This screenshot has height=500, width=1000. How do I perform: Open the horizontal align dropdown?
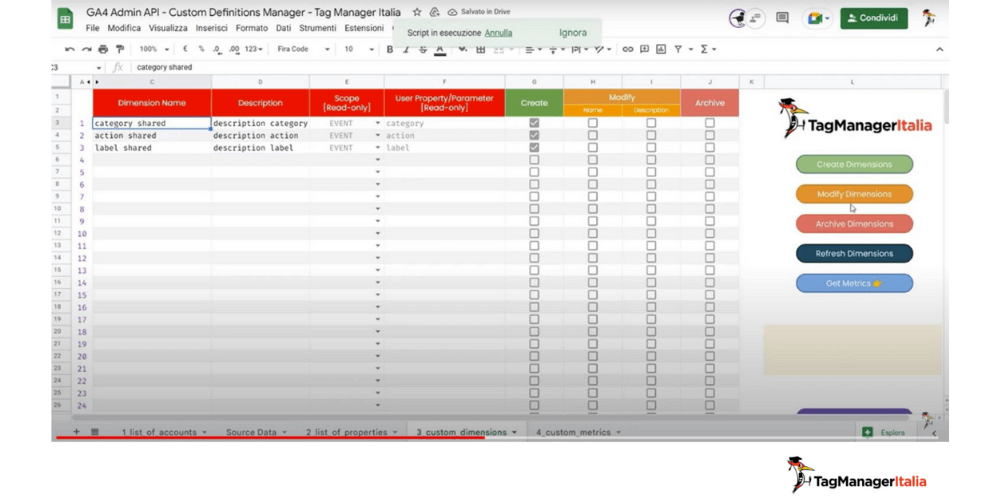533,49
